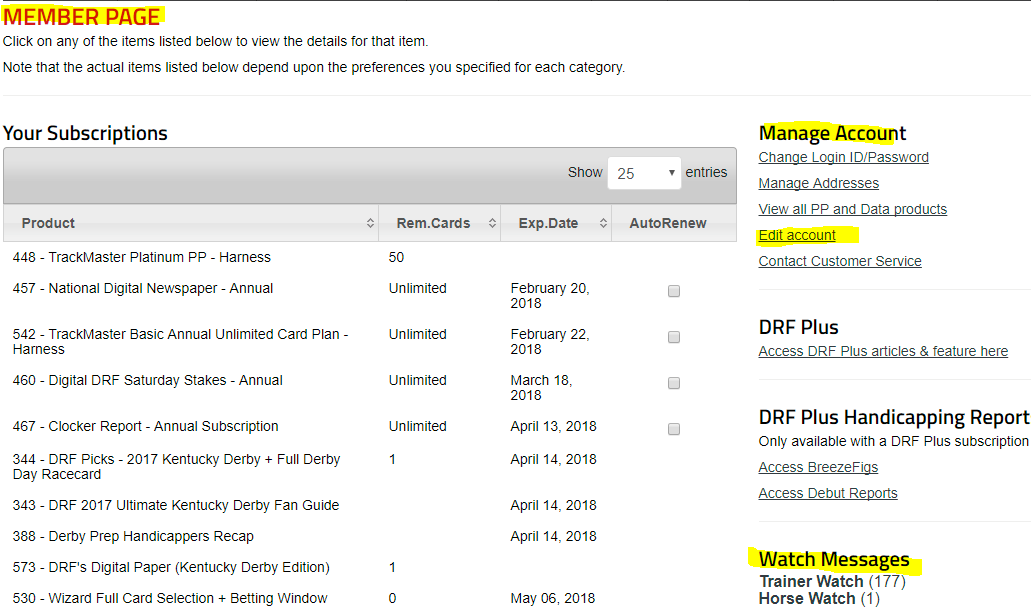Click the May 06, 2018 expiration date
The image size is (1031, 608).
[552, 598]
